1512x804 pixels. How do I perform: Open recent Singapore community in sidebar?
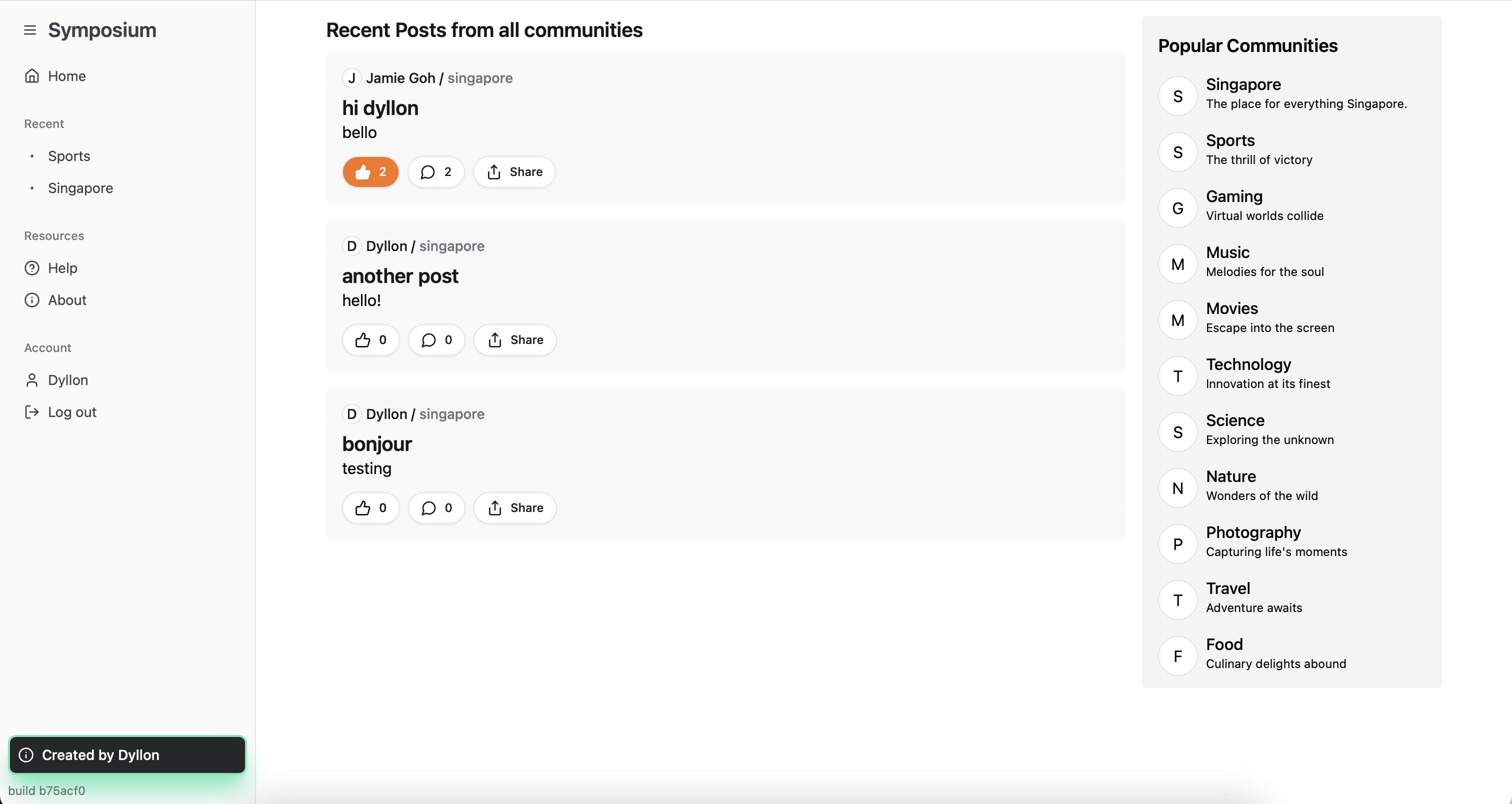click(x=80, y=188)
